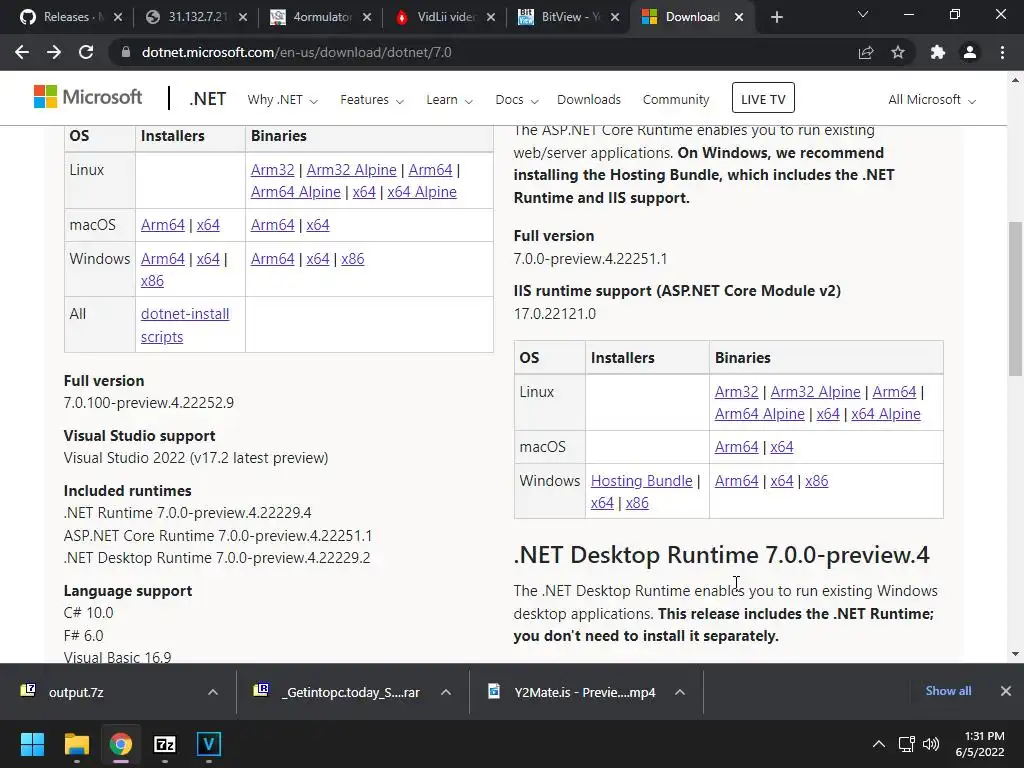
Task: Click the .NET home link
Action: [208, 99]
